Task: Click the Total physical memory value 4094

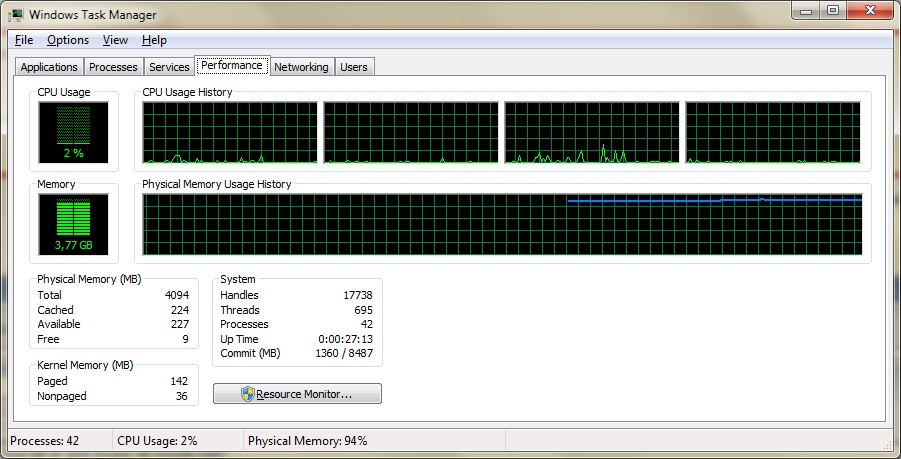Action: tap(176, 295)
